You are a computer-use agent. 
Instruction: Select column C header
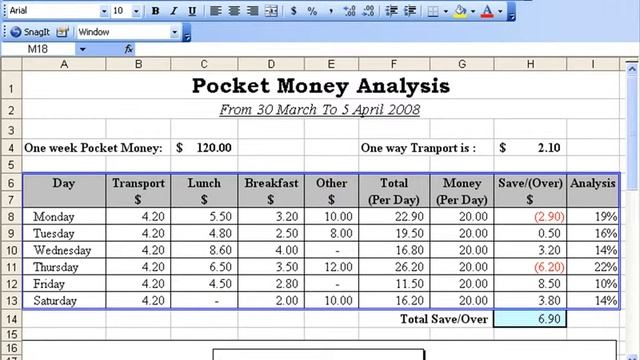coord(204,64)
